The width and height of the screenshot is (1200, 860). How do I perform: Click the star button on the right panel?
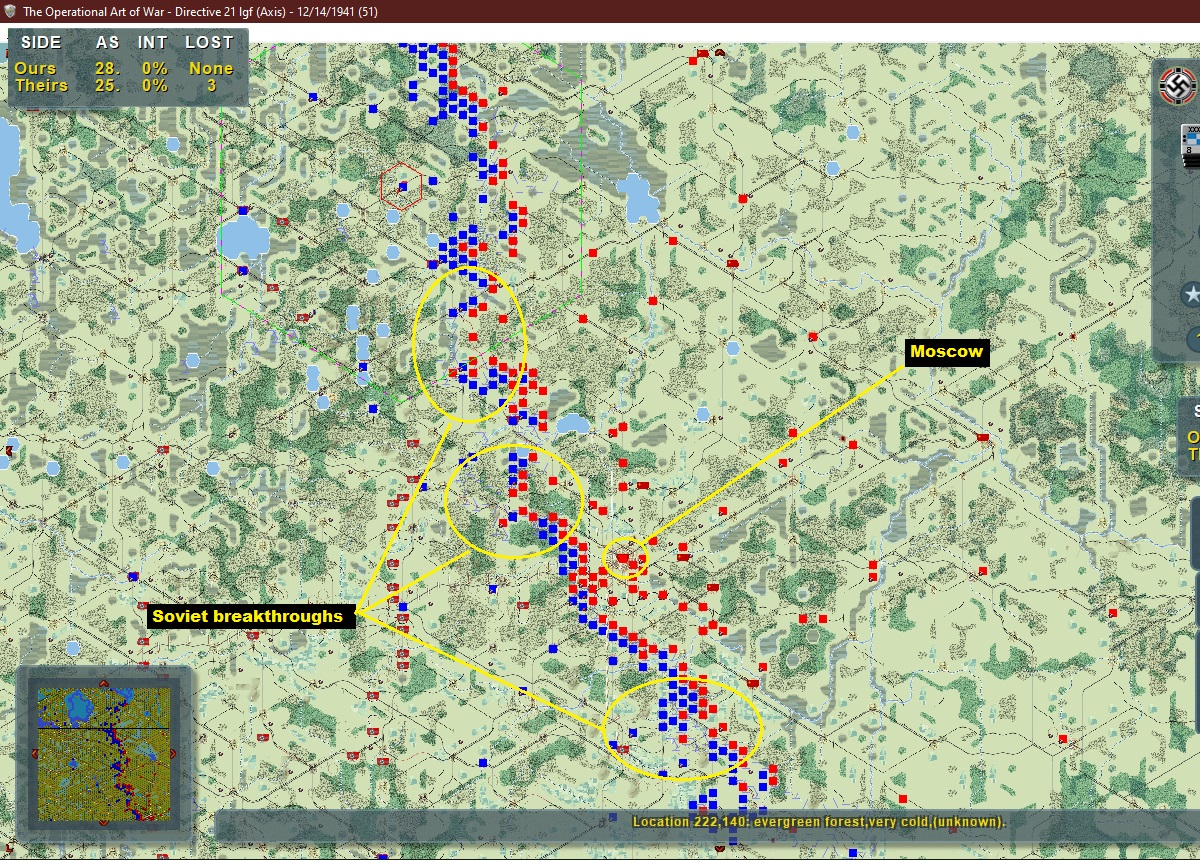pos(1191,295)
